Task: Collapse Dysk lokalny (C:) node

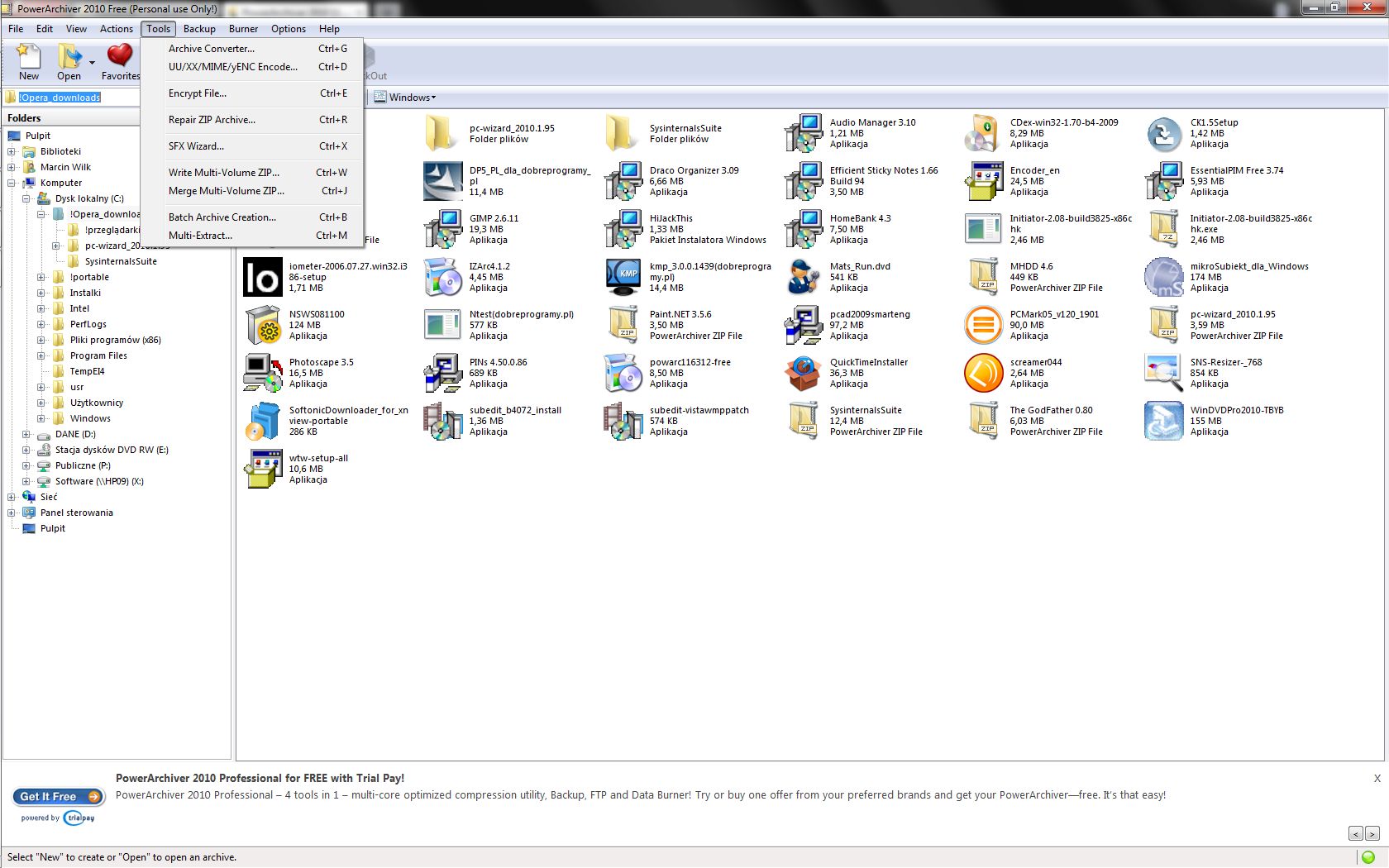Action: point(26,198)
